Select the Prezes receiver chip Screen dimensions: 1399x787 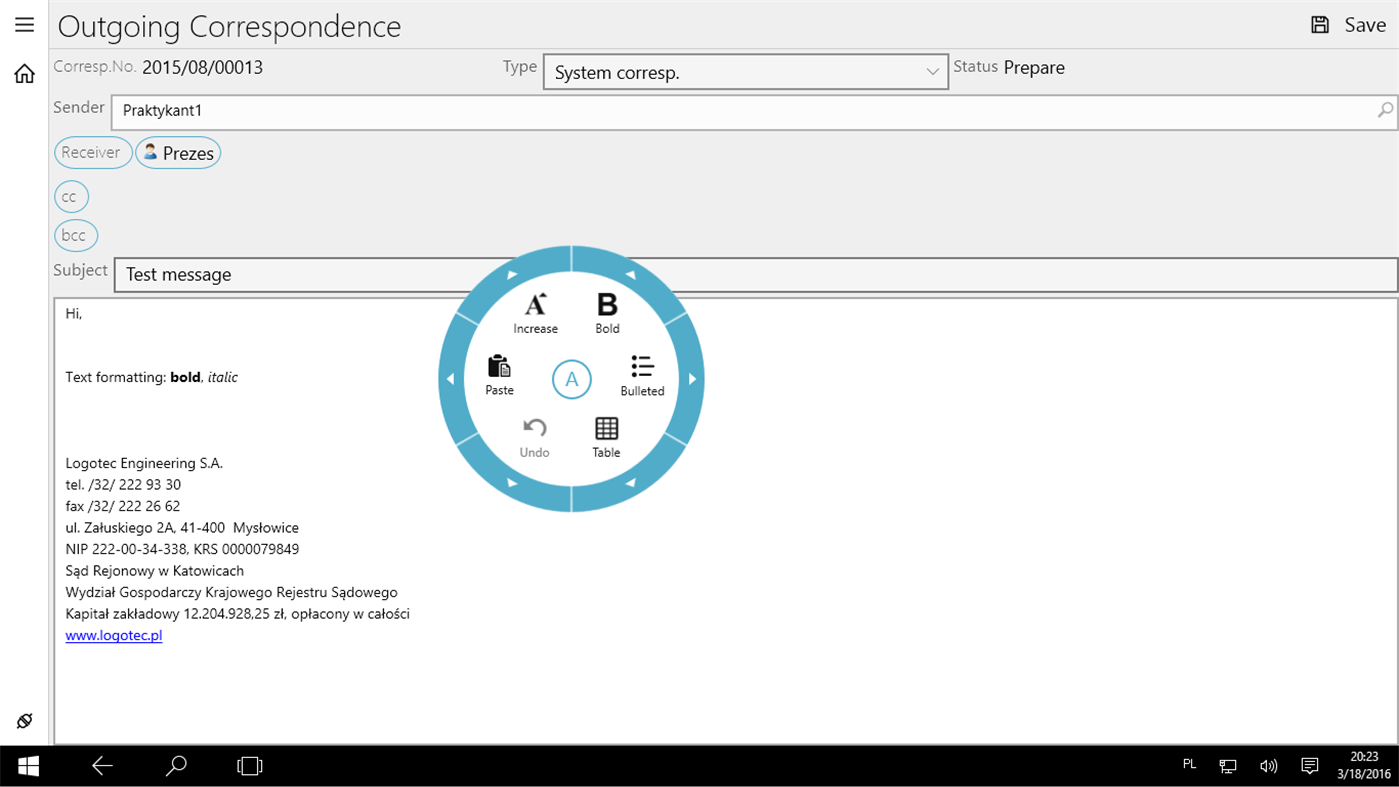coord(178,153)
